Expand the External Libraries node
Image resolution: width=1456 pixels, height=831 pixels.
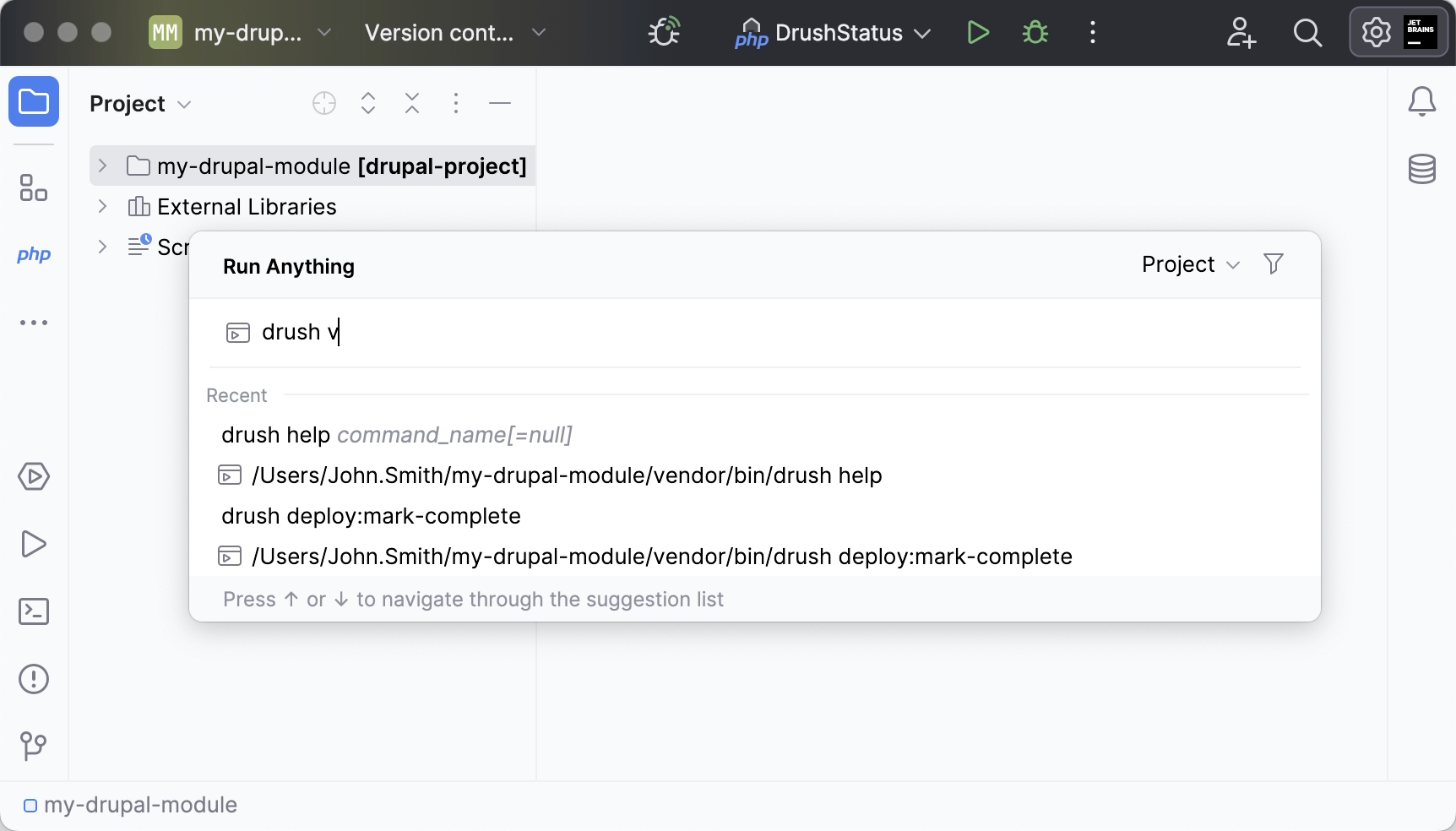click(102, 206)
